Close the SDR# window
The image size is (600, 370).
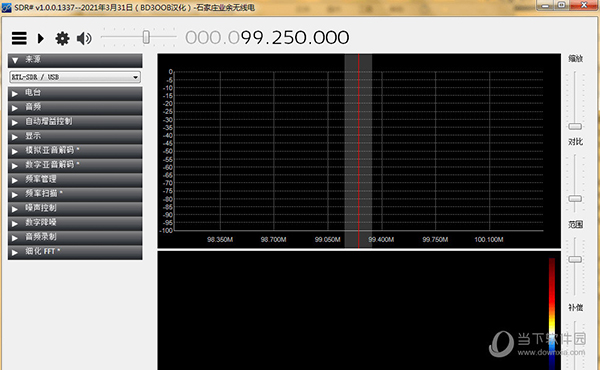coord(584,5)
